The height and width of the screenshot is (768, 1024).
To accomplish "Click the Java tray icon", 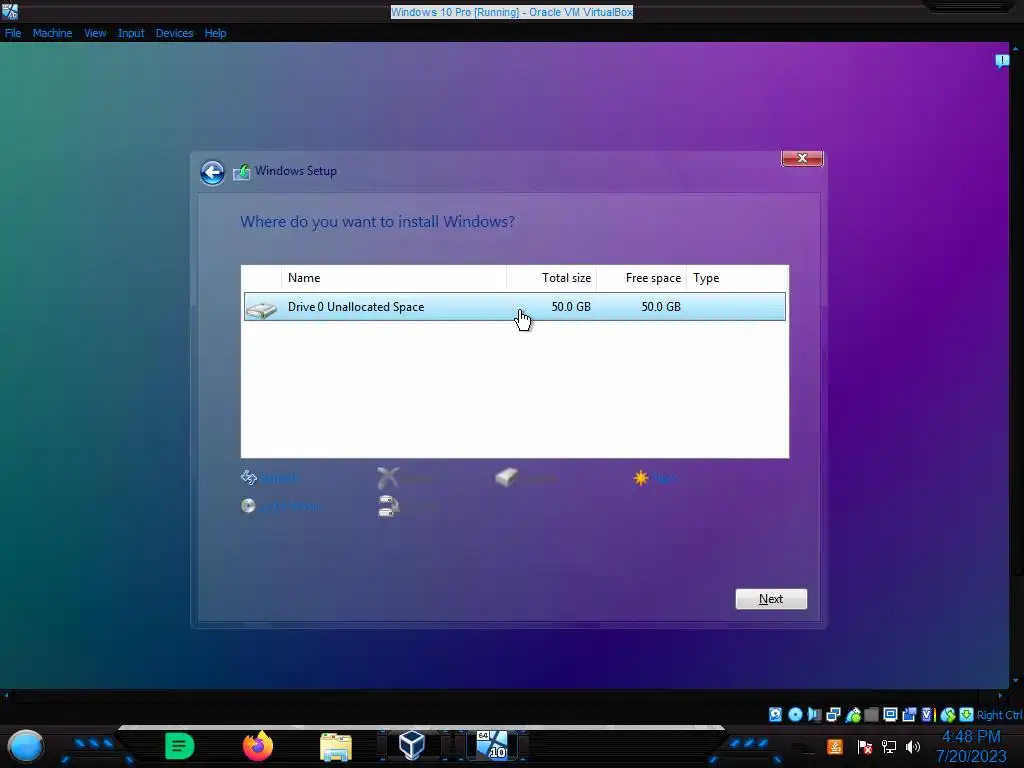I will click(x=835, y=746).
